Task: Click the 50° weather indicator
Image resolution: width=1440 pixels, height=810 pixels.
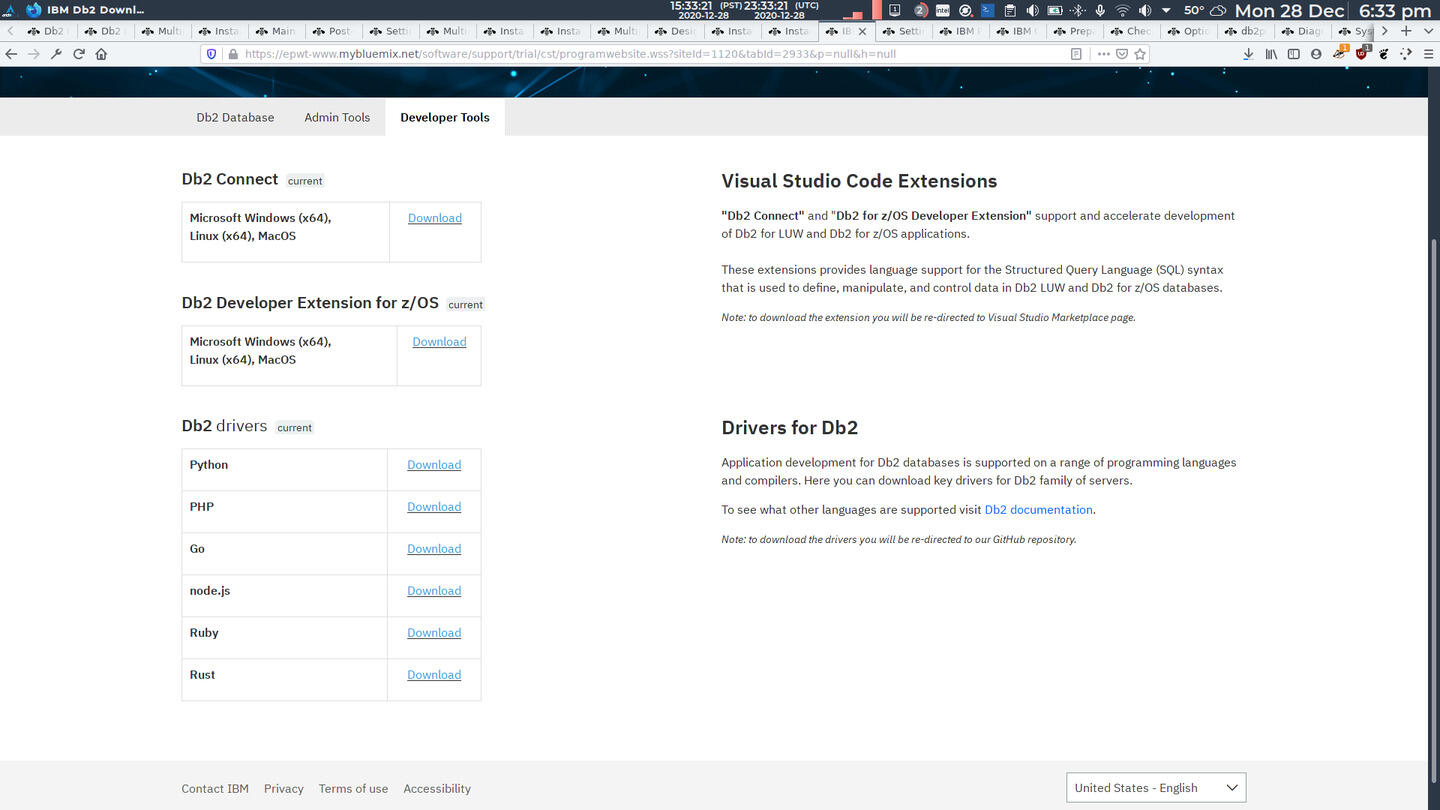Action: coord(1204,11)
